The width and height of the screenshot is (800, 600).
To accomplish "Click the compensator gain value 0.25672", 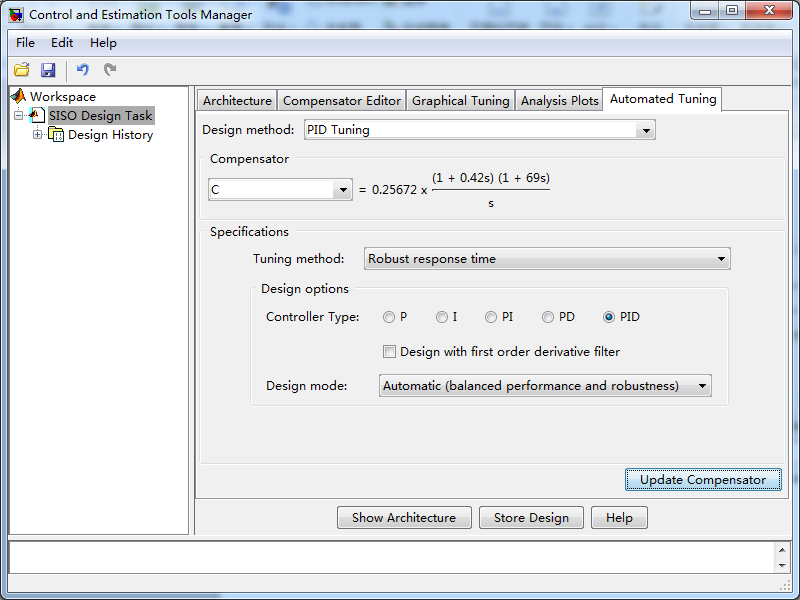I will click(x=394, y=190).
